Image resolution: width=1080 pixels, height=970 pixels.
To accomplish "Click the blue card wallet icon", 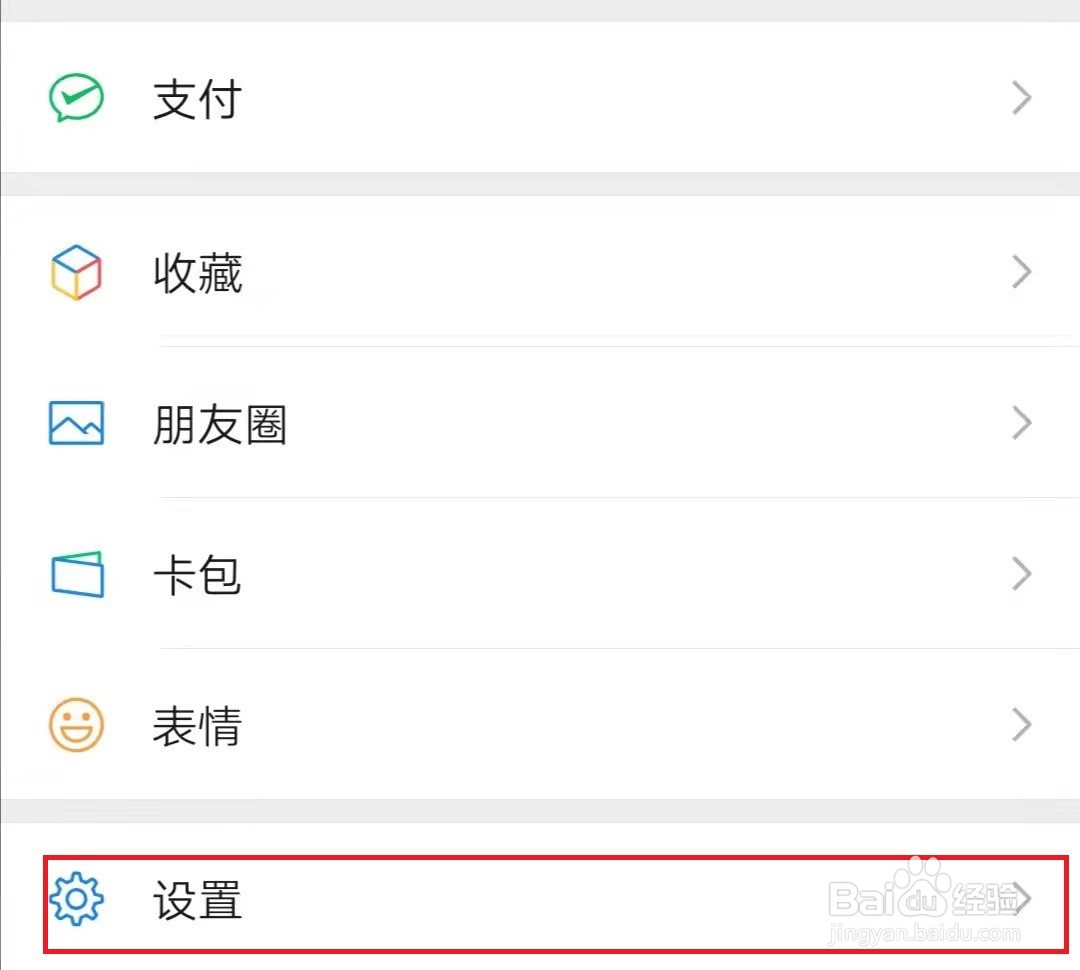I will click(x=77, y=575).
